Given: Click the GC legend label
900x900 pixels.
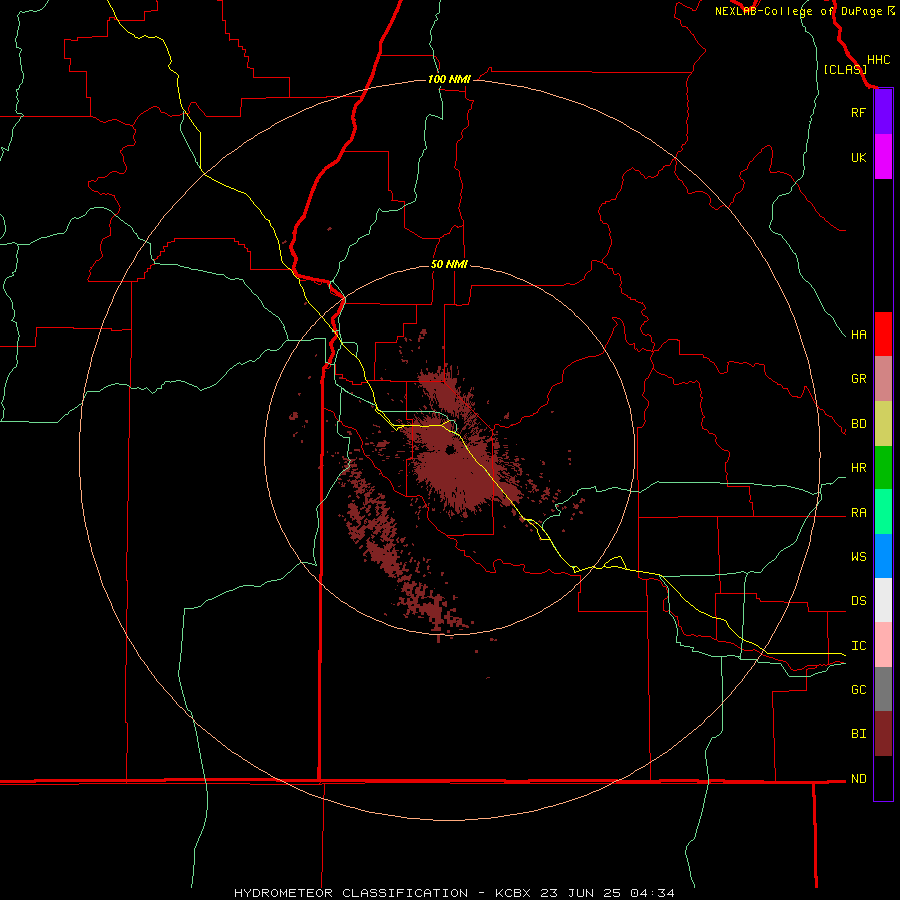Looking at the screenshot, I should (x=858, y=690).
